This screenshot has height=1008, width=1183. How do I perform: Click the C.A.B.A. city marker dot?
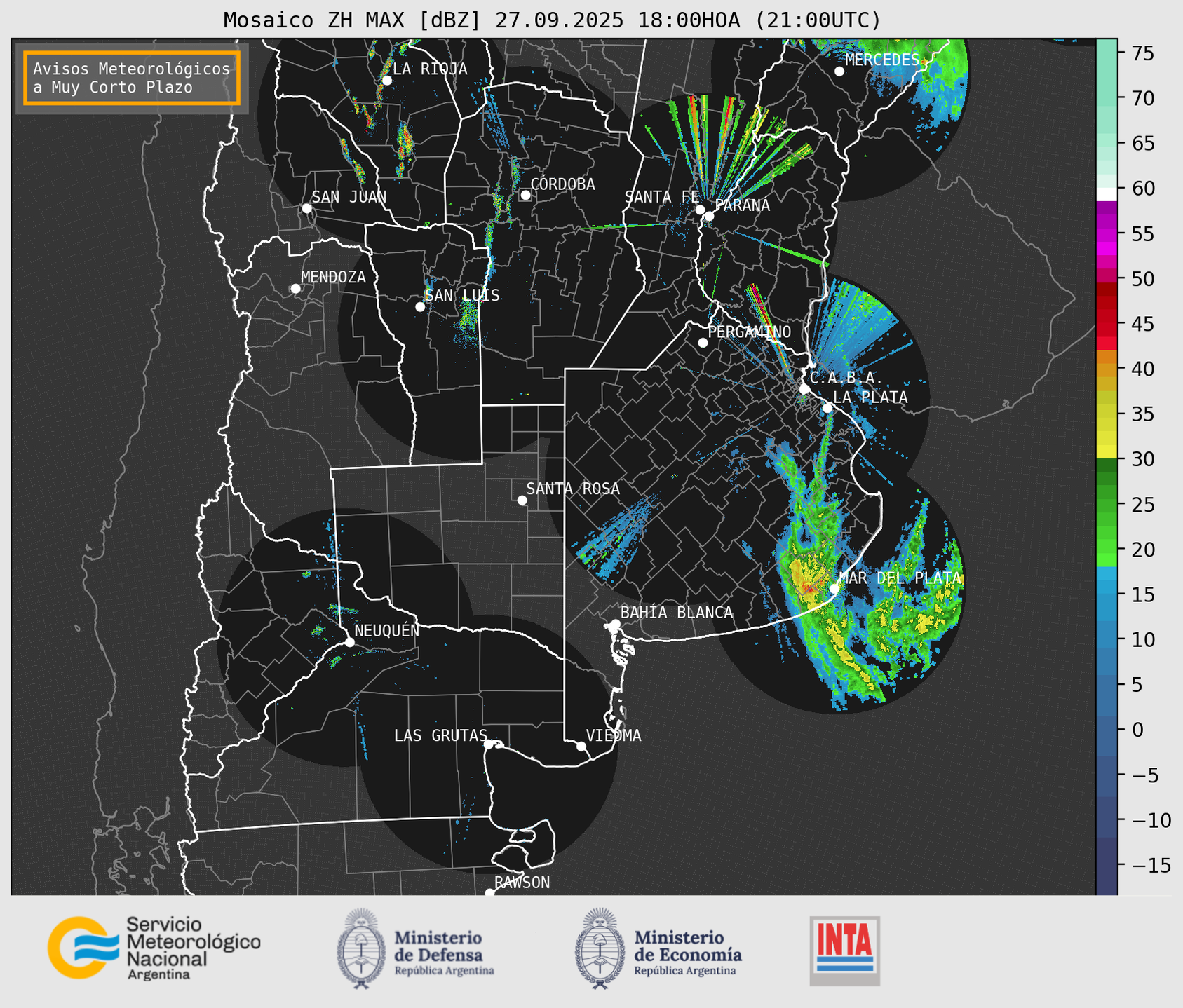[x=804, y=389]
